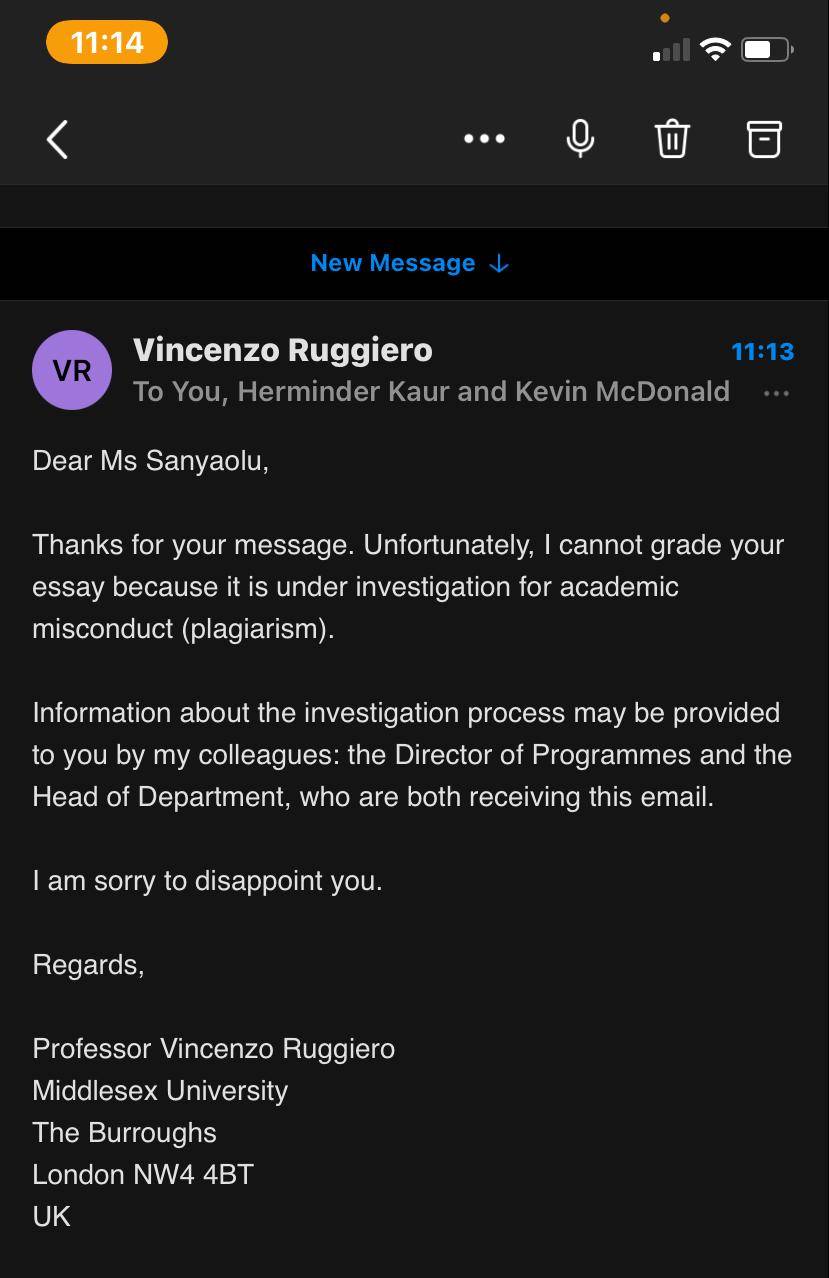Screen dimensions: 829x1278
Task: Tap the orange 11:14 status bar time pill
Action: coord(107,42)
